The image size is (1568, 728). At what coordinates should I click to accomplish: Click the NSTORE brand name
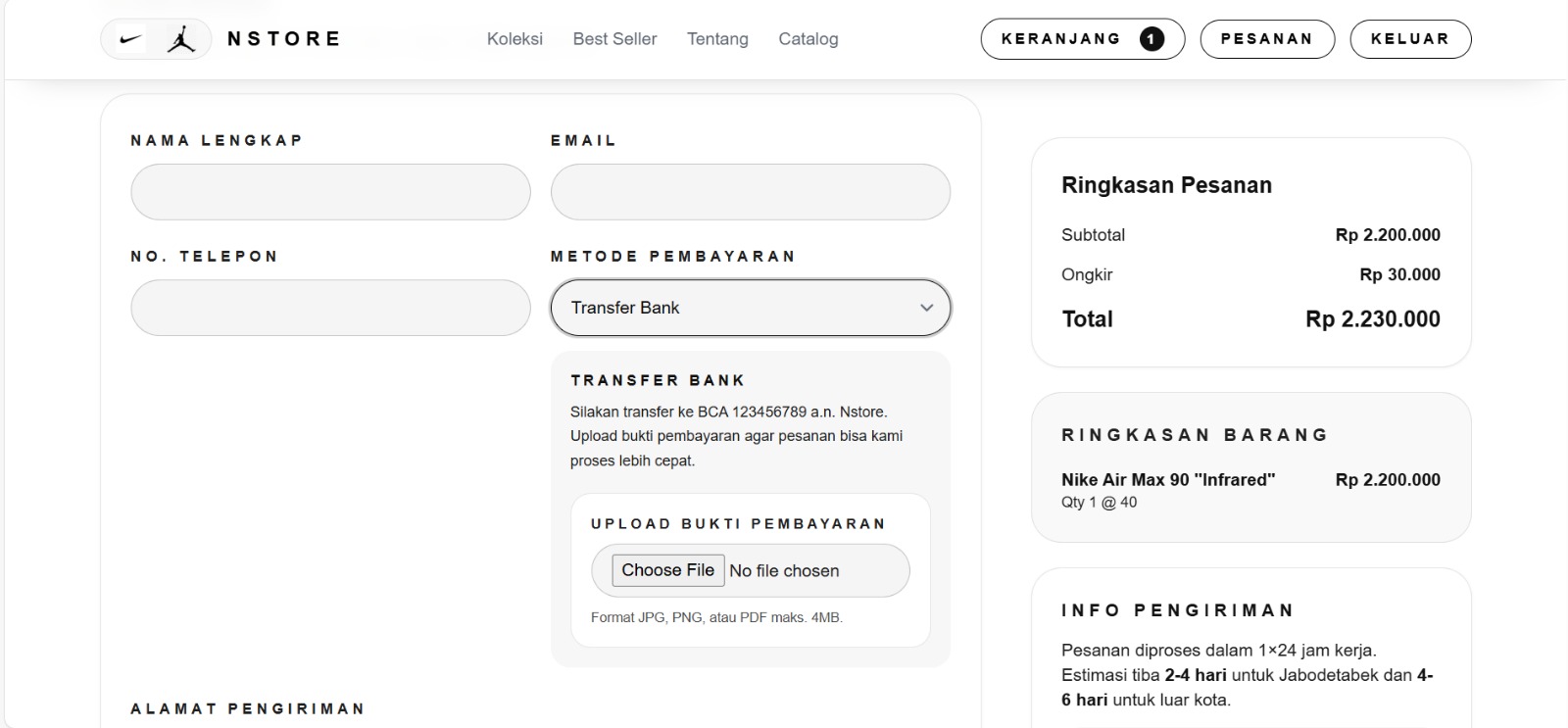click(x=284, y=39)
